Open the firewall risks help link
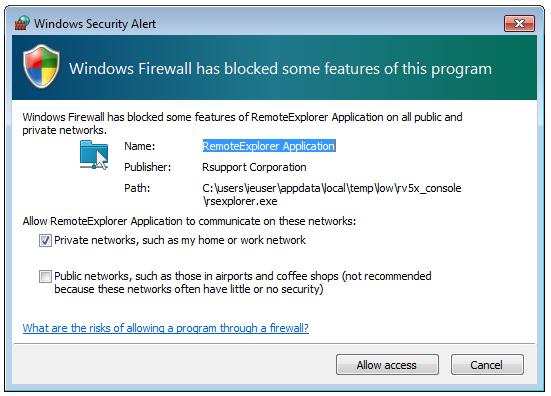 [x=166, y=328]
